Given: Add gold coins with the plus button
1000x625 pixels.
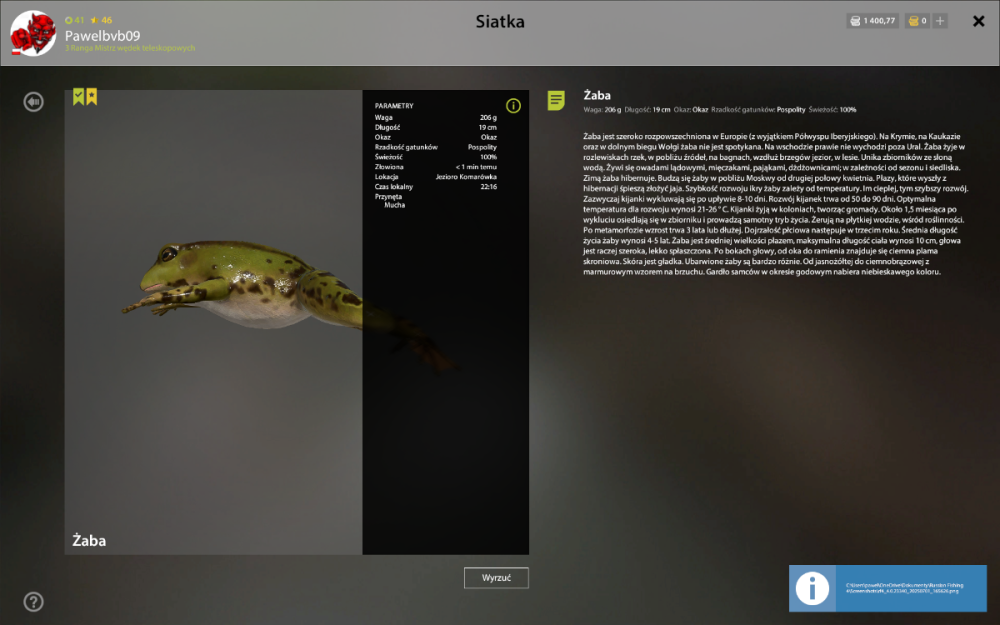Looking at the screenshot, I should [x=939, y=21].
